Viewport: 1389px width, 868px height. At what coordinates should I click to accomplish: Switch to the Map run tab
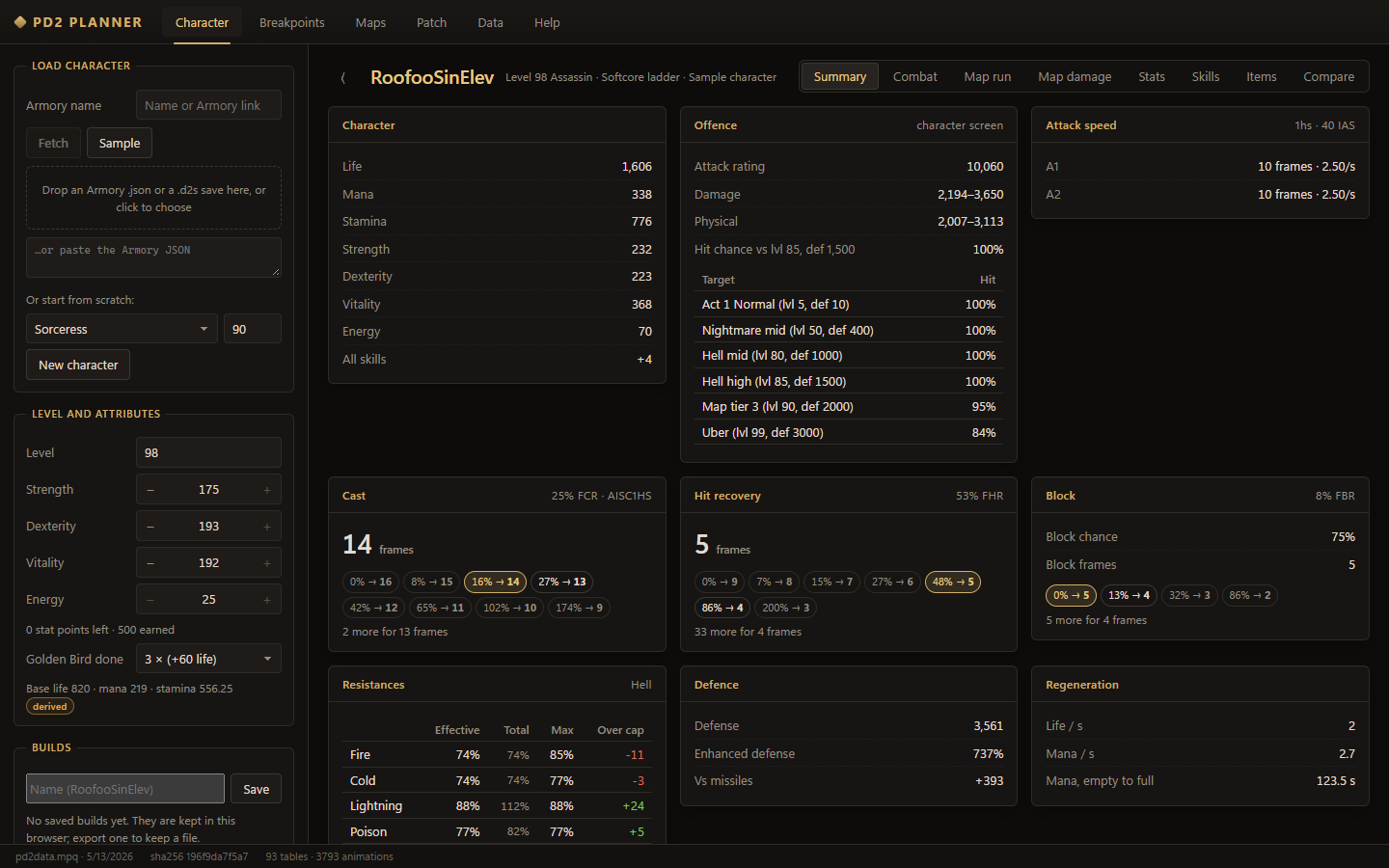click(x=988, y=76)
